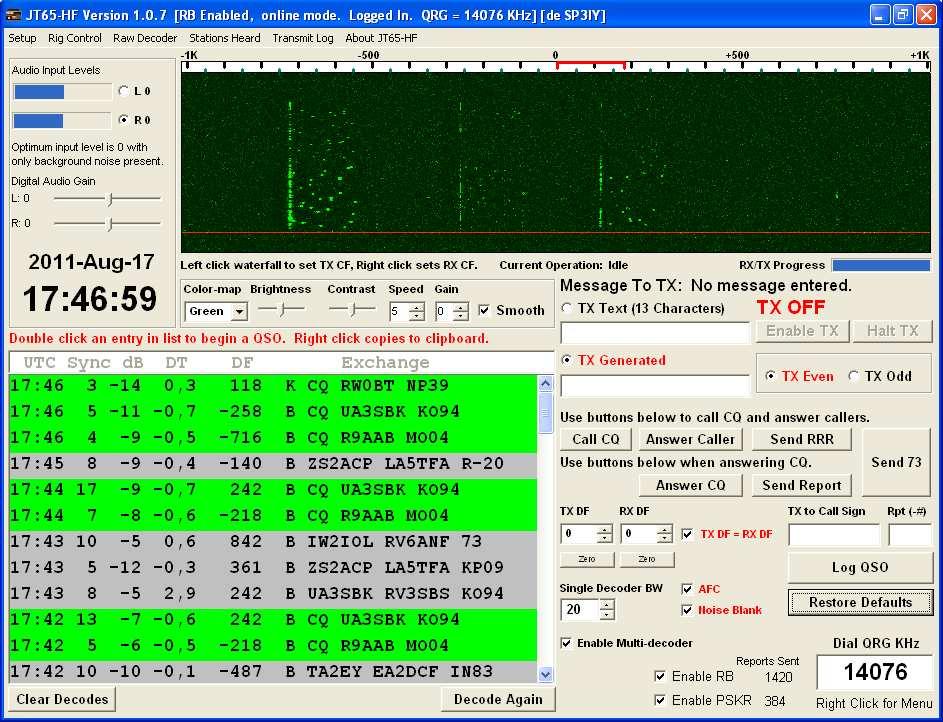This screenshot has width=943, height=722.
Task: Increase the RX DF value
Action: coord(665,530)
